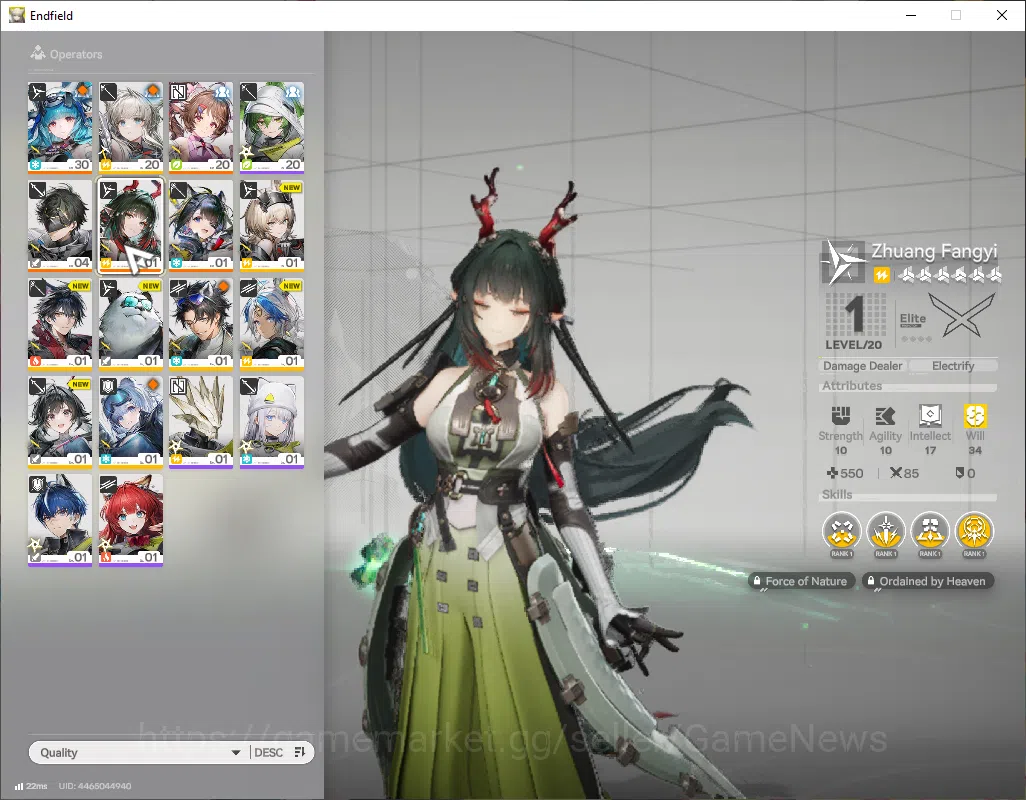The width and height of the screenshot is (1026, 800).
Task: Click the Operators header icon
Action: [38, 53]
